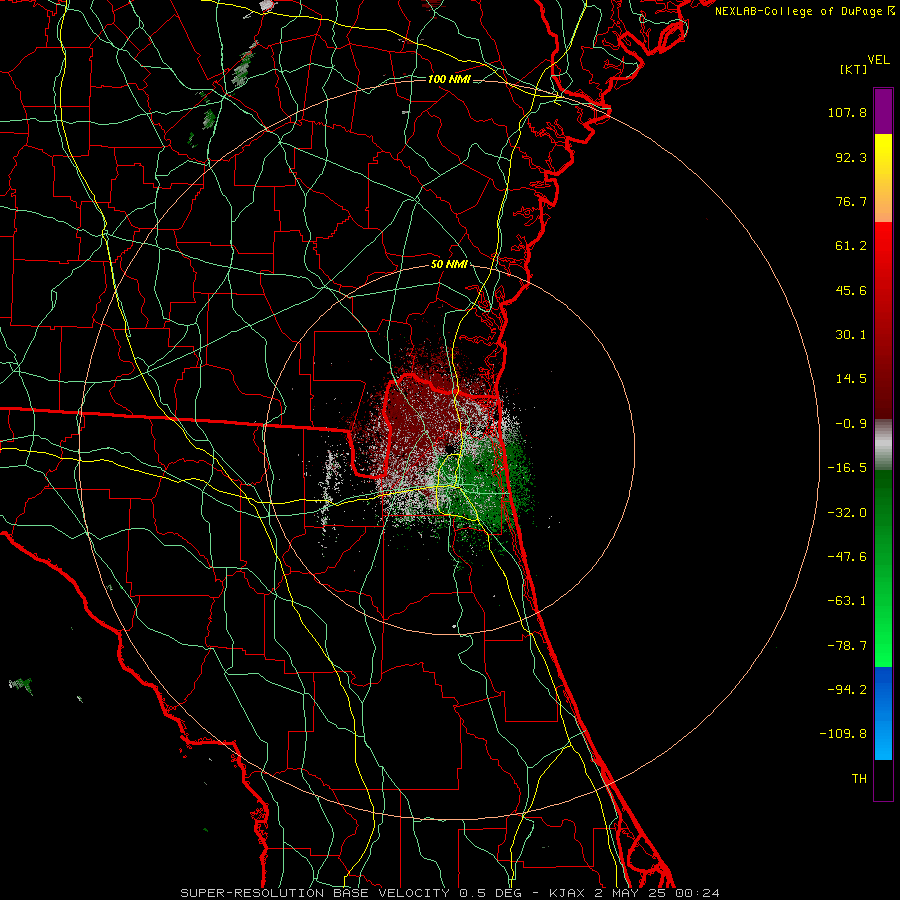
Task: Select the 14.5 legend value
Action: (x=851, y=379)
